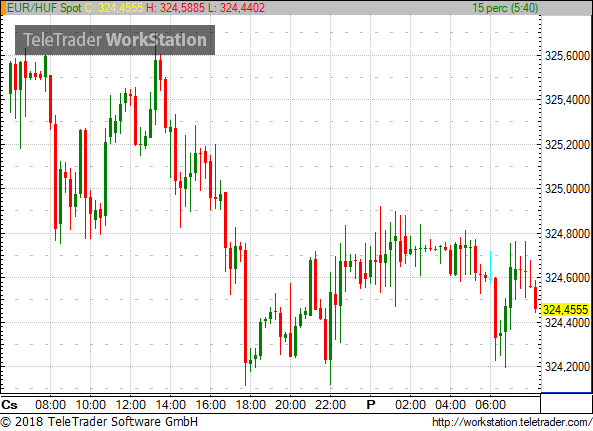Click the 15 perc (5:40) interval label
This screenshot has height=431, width=593.
pyautogui.click(x=505, y=8)
